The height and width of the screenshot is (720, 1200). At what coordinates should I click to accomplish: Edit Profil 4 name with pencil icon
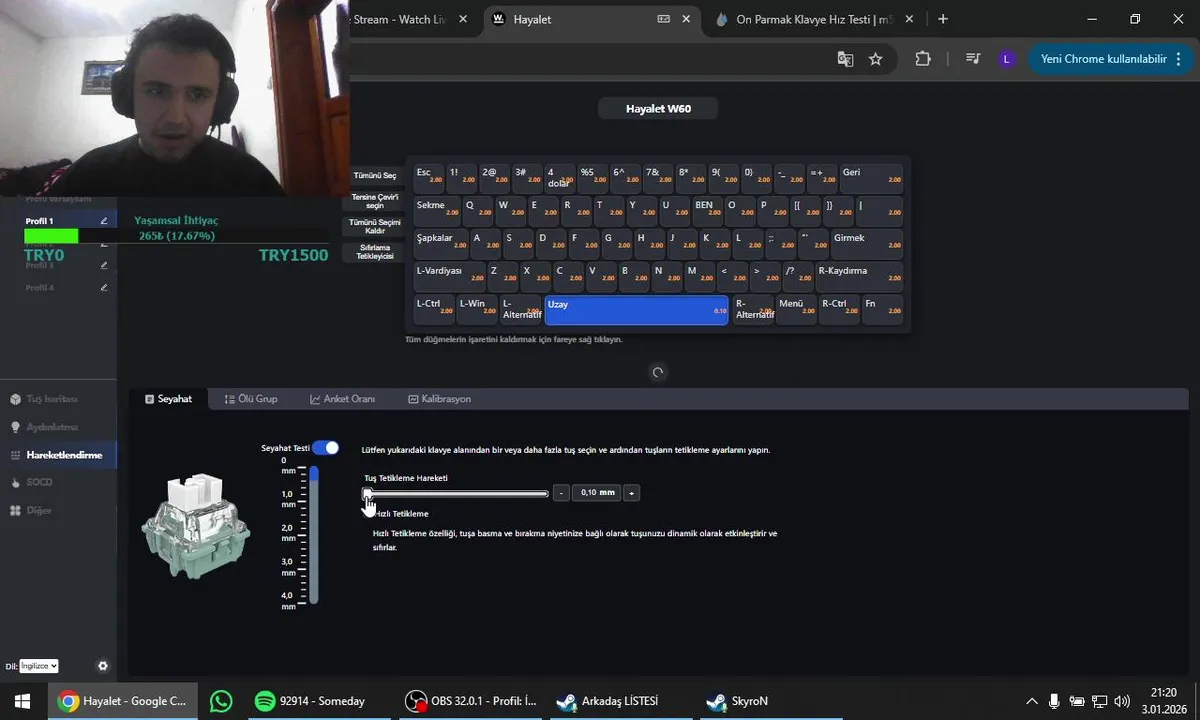104,288
